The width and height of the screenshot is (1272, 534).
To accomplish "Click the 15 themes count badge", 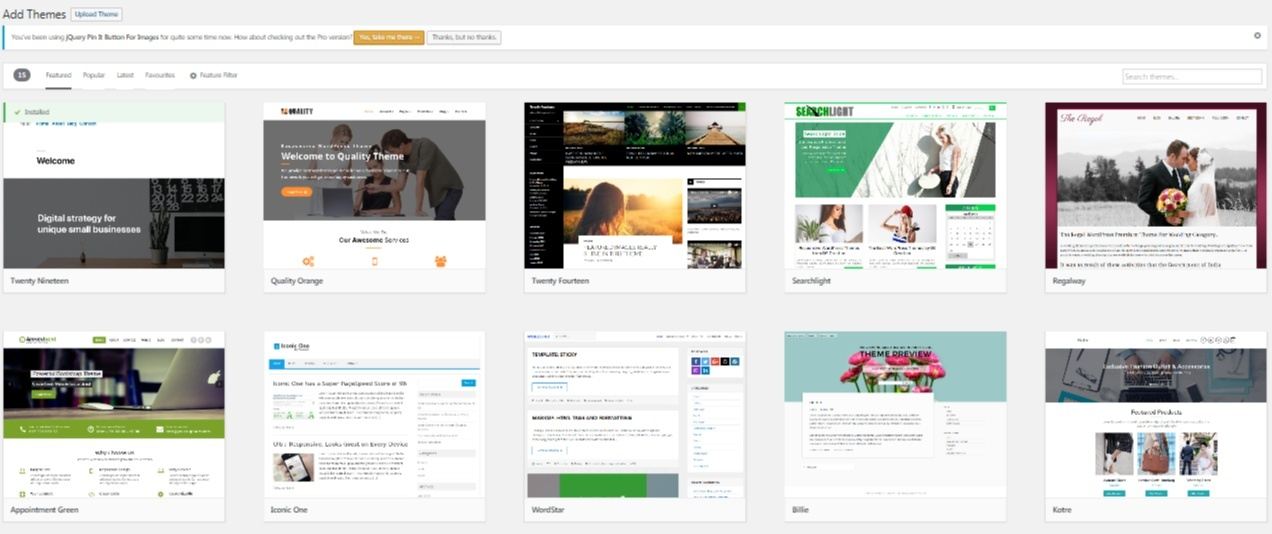I will click(22, 75).
